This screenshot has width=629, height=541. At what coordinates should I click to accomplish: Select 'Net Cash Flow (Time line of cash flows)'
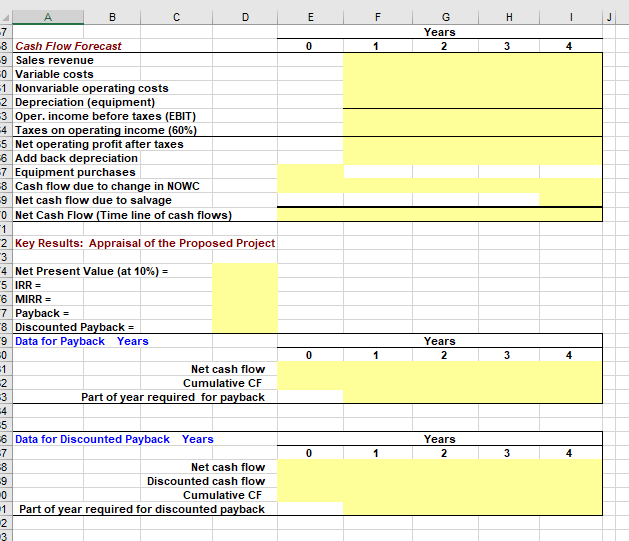coord(124,215)
